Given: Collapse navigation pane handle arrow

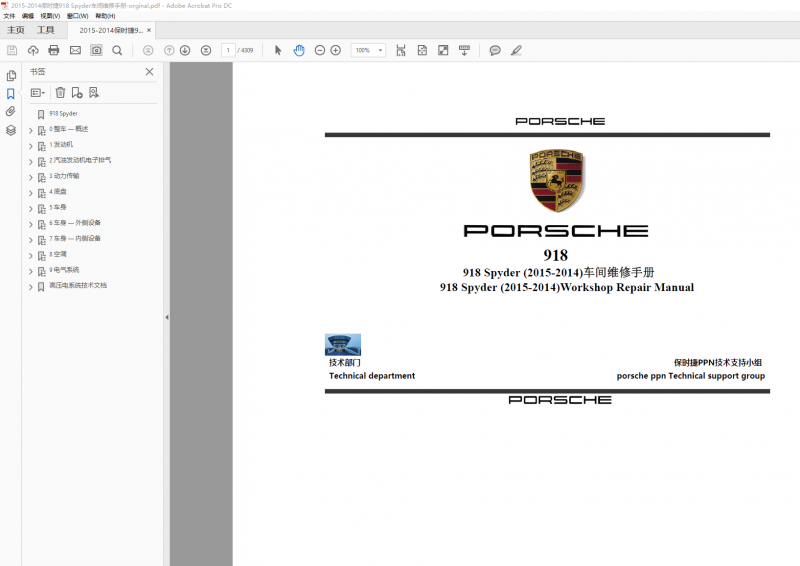Looking at the screenshot, I should coord(167,317).
